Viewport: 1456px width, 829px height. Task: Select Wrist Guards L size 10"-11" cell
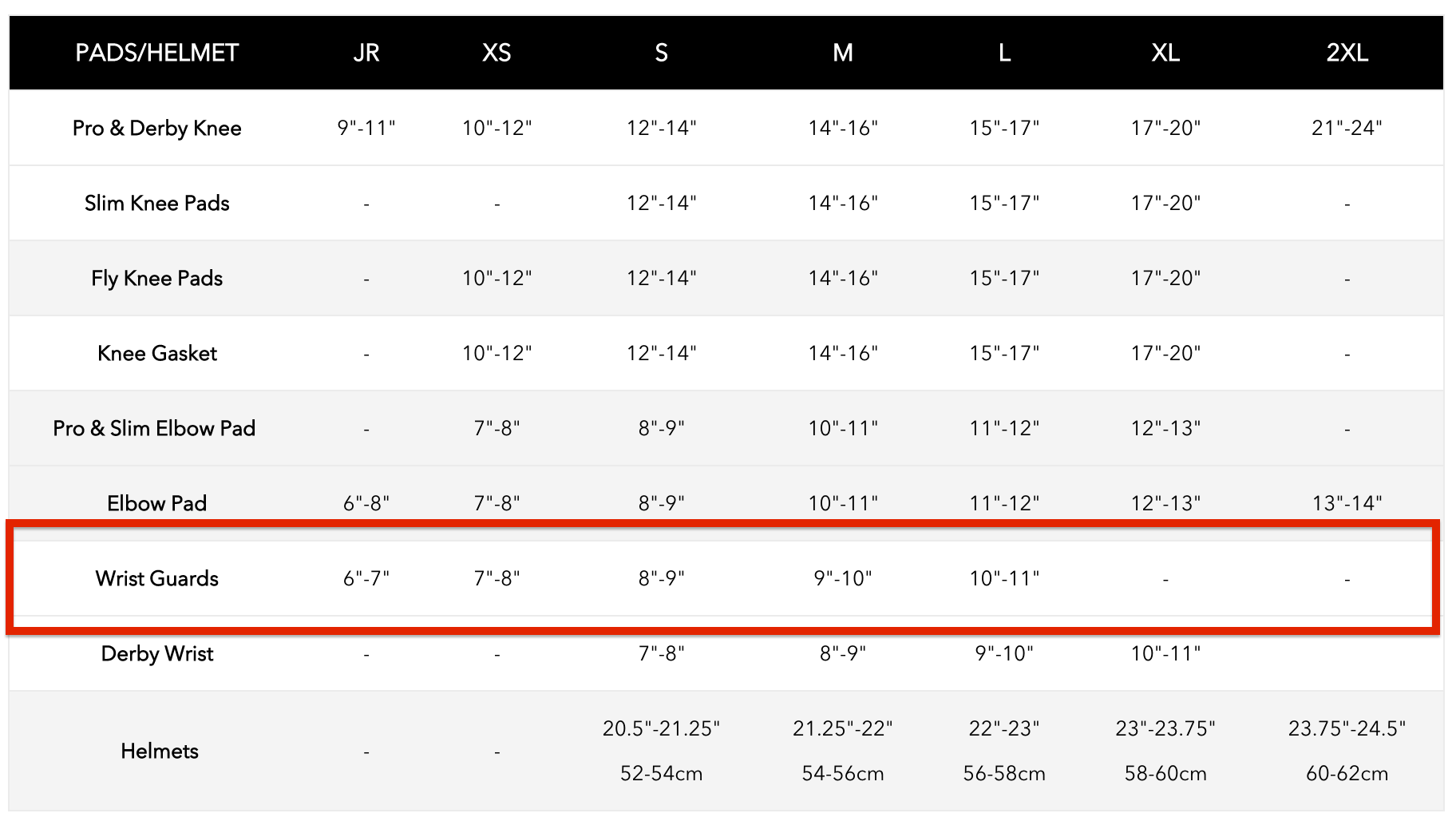[x=1004, y=578]
